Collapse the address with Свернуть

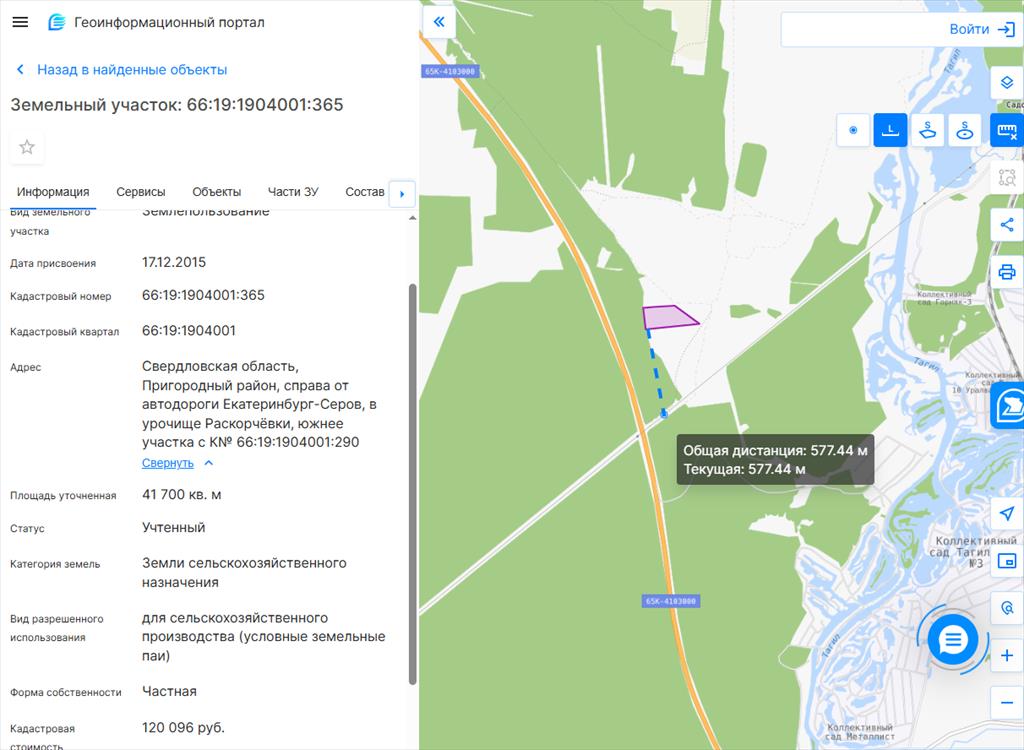pyautogui.click(x=168, y=463)
